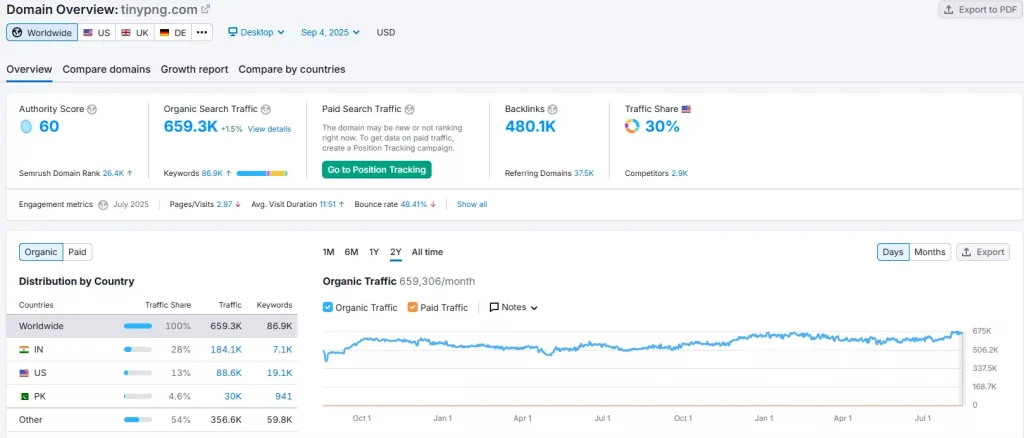This screenshot has height=438, width=1024.
Task: Open more countries ellipsis menu
Action: [x=202, y=32]
